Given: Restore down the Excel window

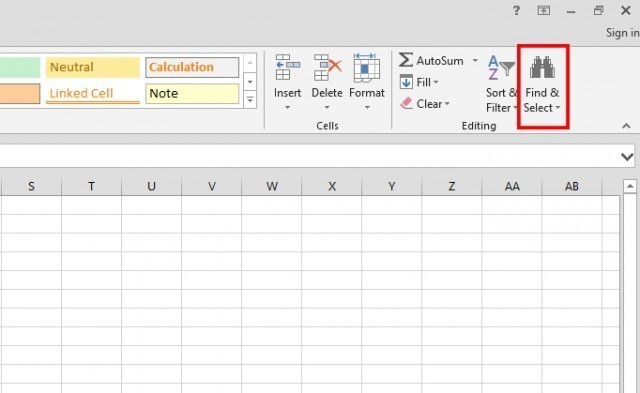Looking at the screenshot, I should tap(598, 11).
